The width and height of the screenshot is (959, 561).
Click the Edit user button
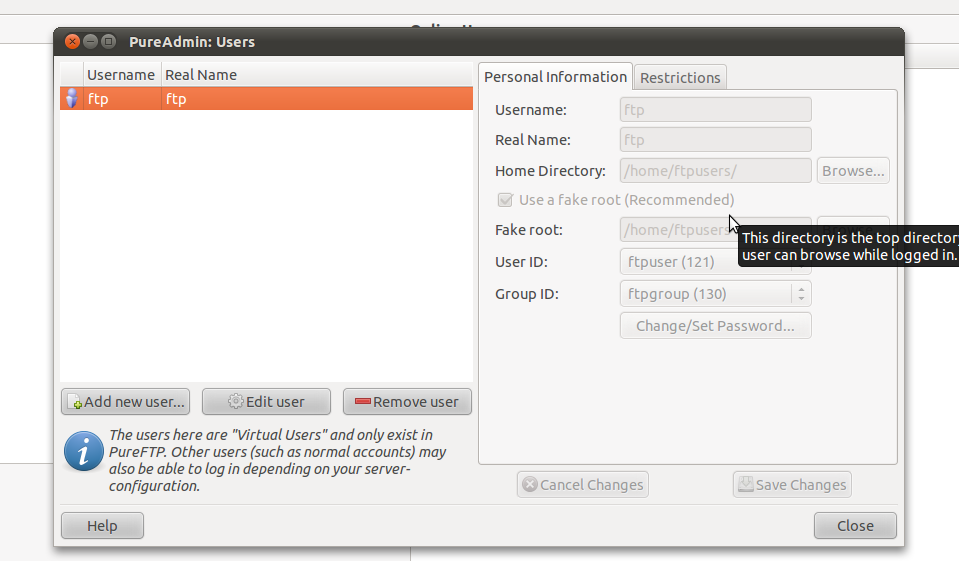(266, 402)
